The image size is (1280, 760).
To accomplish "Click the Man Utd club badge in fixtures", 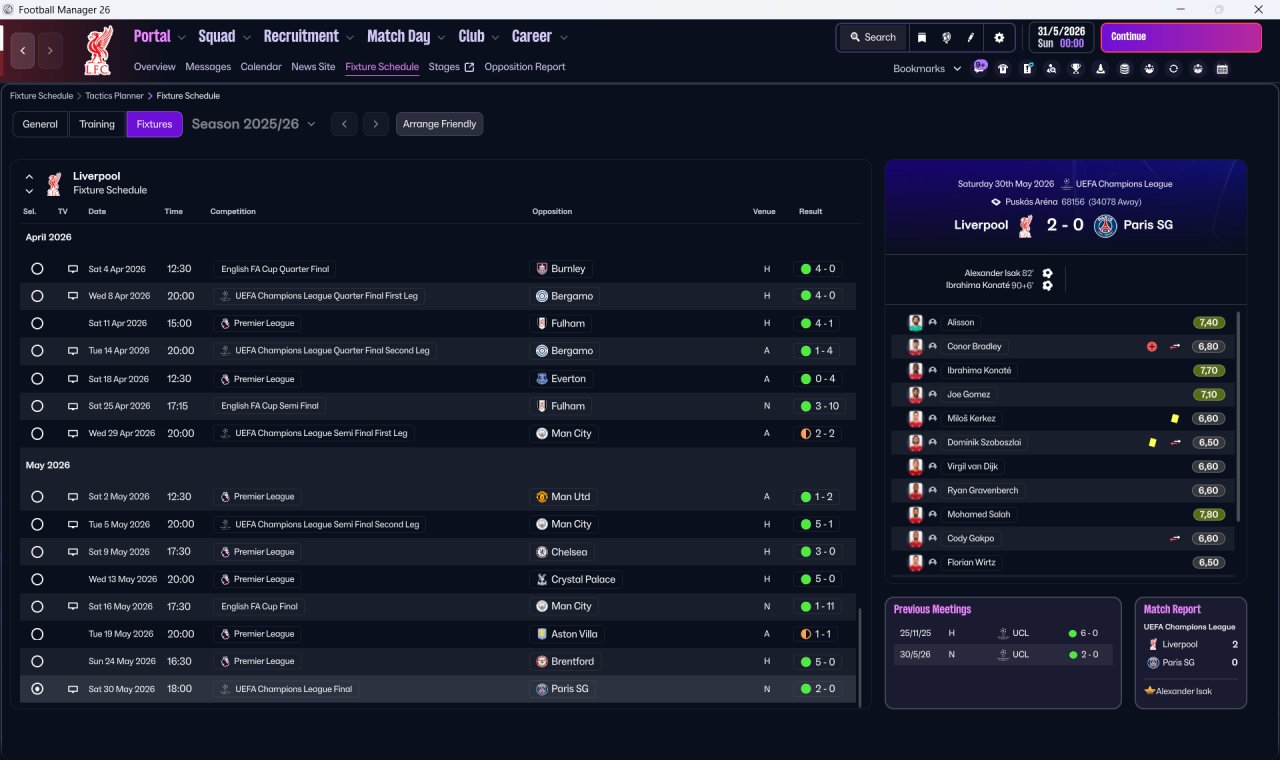I will tap(542, 497).
